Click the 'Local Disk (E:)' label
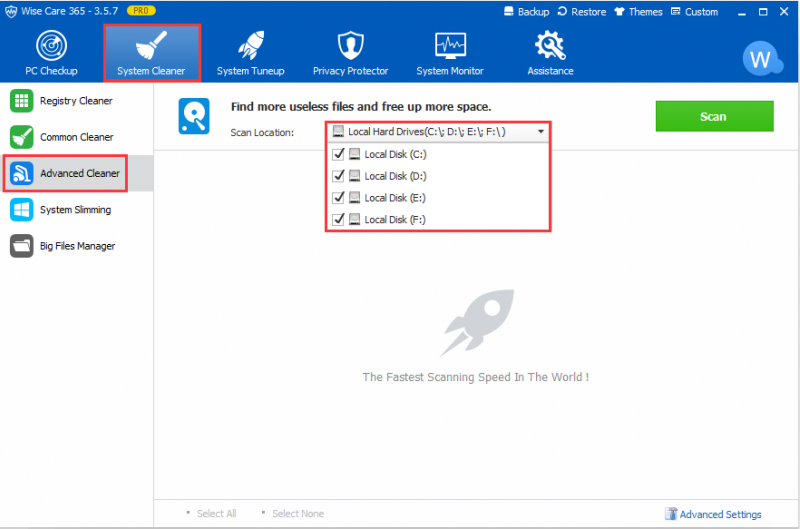800x529 pixels. (395, 197)
